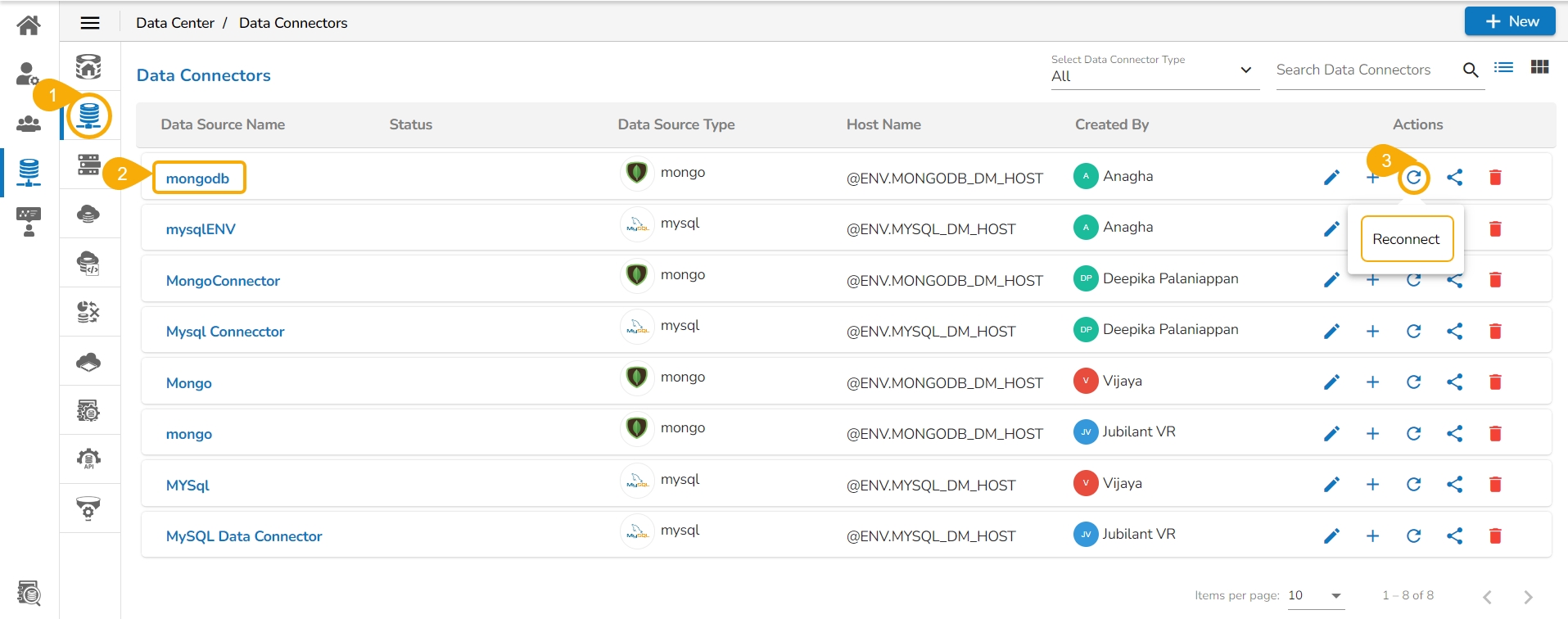1568x619 pixels.
Task: Click Reconnect in the popup
Action: (x=1406, y=239)
